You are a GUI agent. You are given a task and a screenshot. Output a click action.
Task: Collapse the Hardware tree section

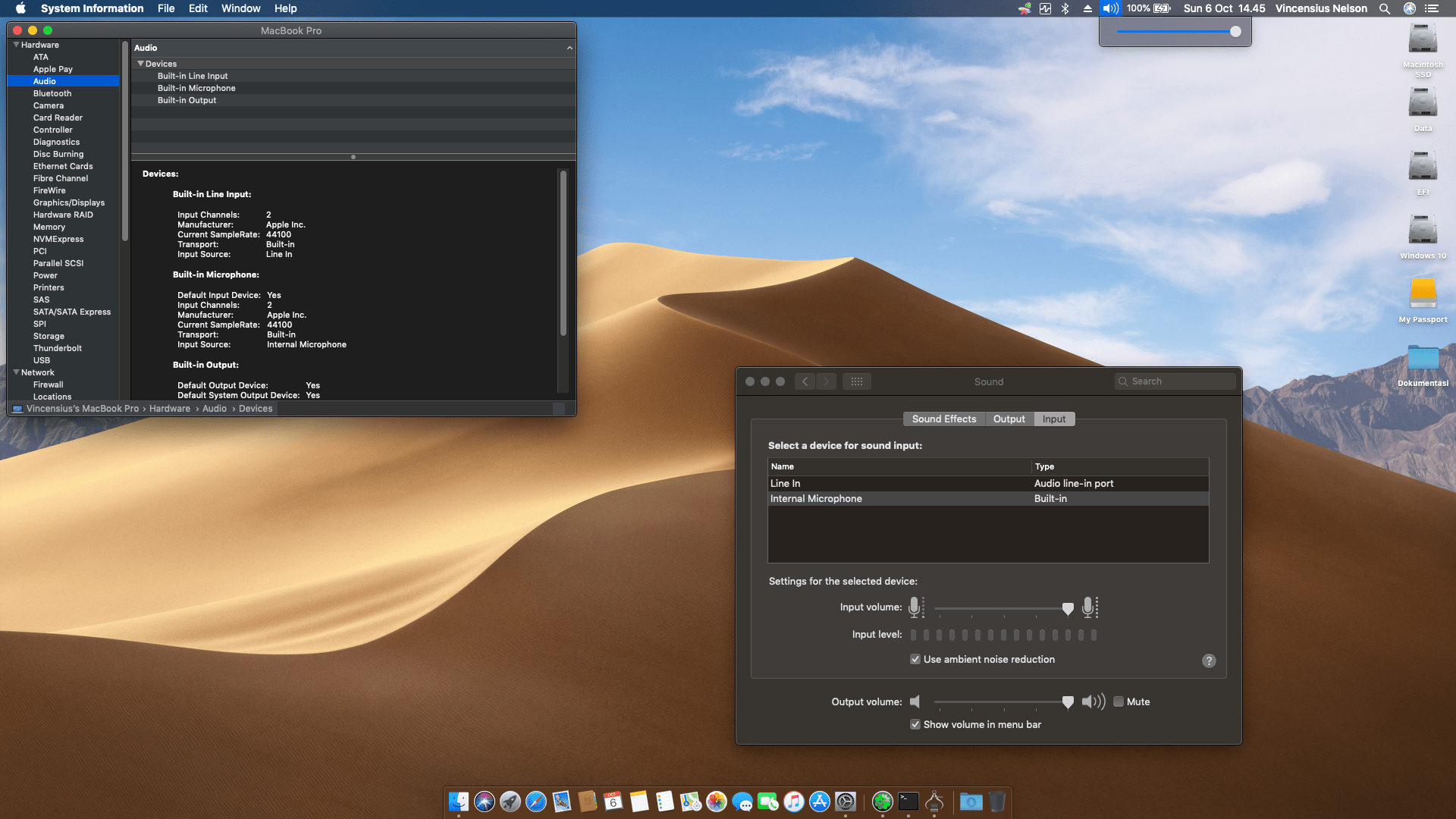click(x=16, y=45)
